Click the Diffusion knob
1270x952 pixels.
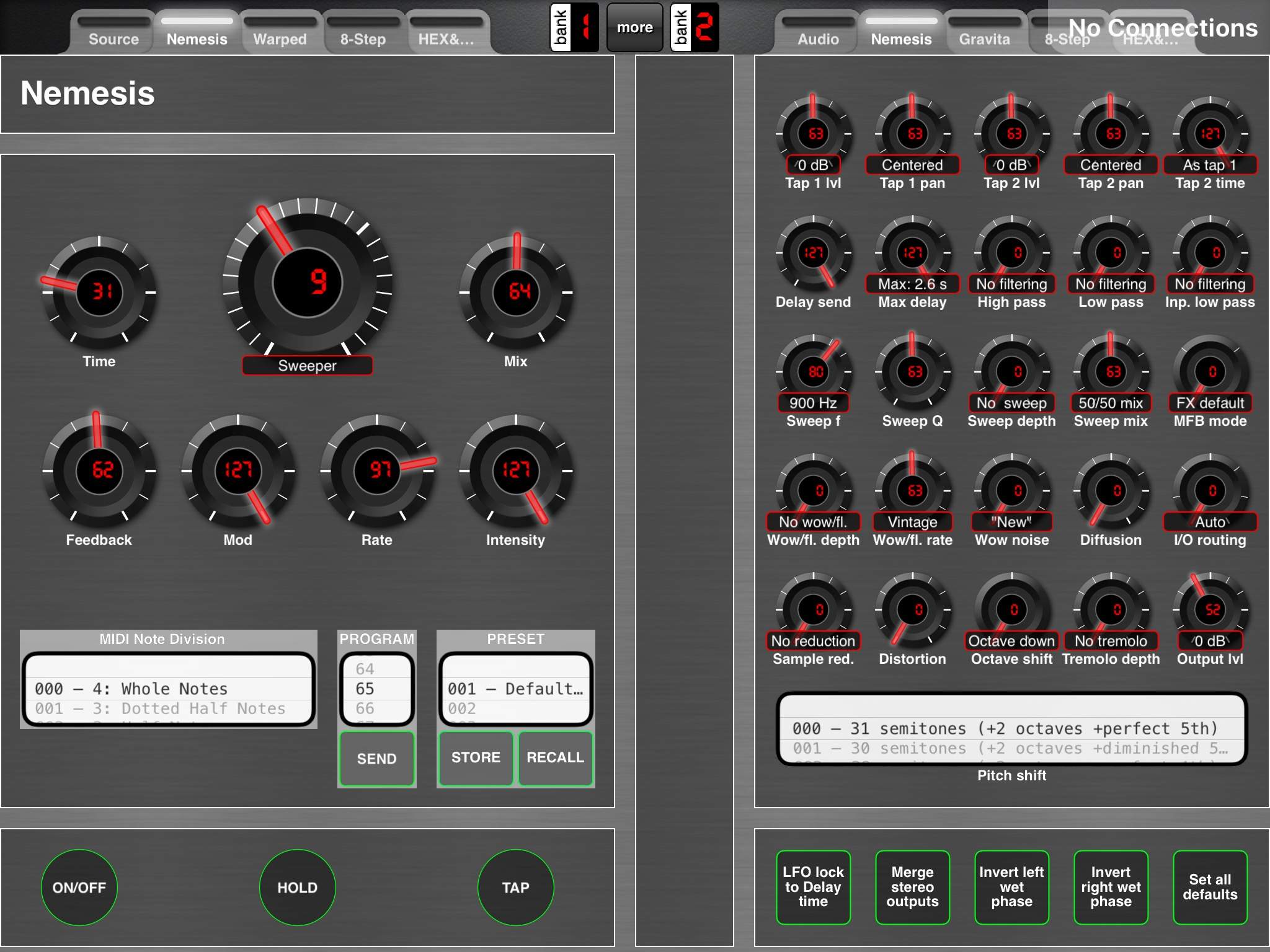(1111, 490)
